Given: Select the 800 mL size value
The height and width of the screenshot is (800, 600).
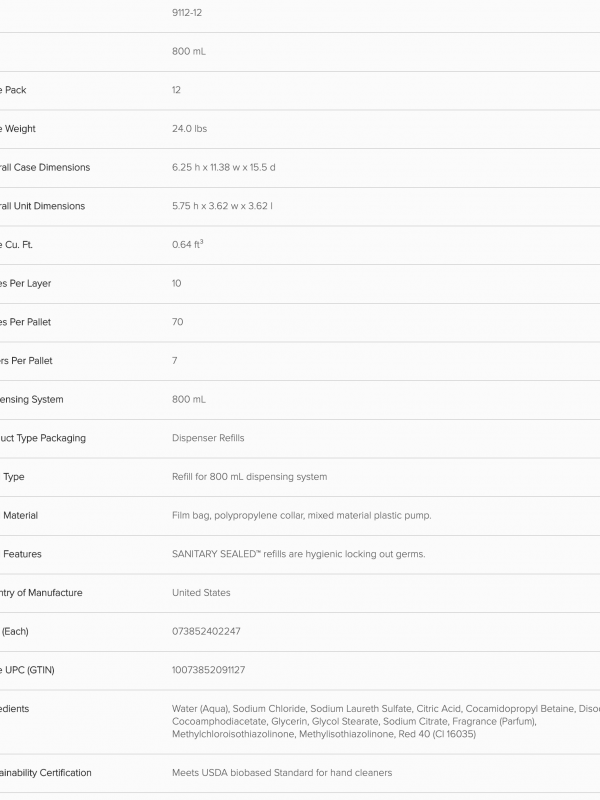Looking at the screenshot, I should (x=189, y=51).
